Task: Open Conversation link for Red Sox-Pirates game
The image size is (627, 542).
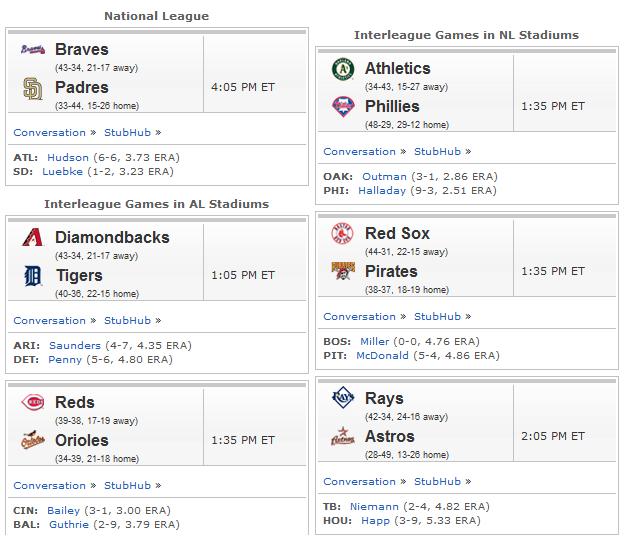Action: (x=359, y=316)
